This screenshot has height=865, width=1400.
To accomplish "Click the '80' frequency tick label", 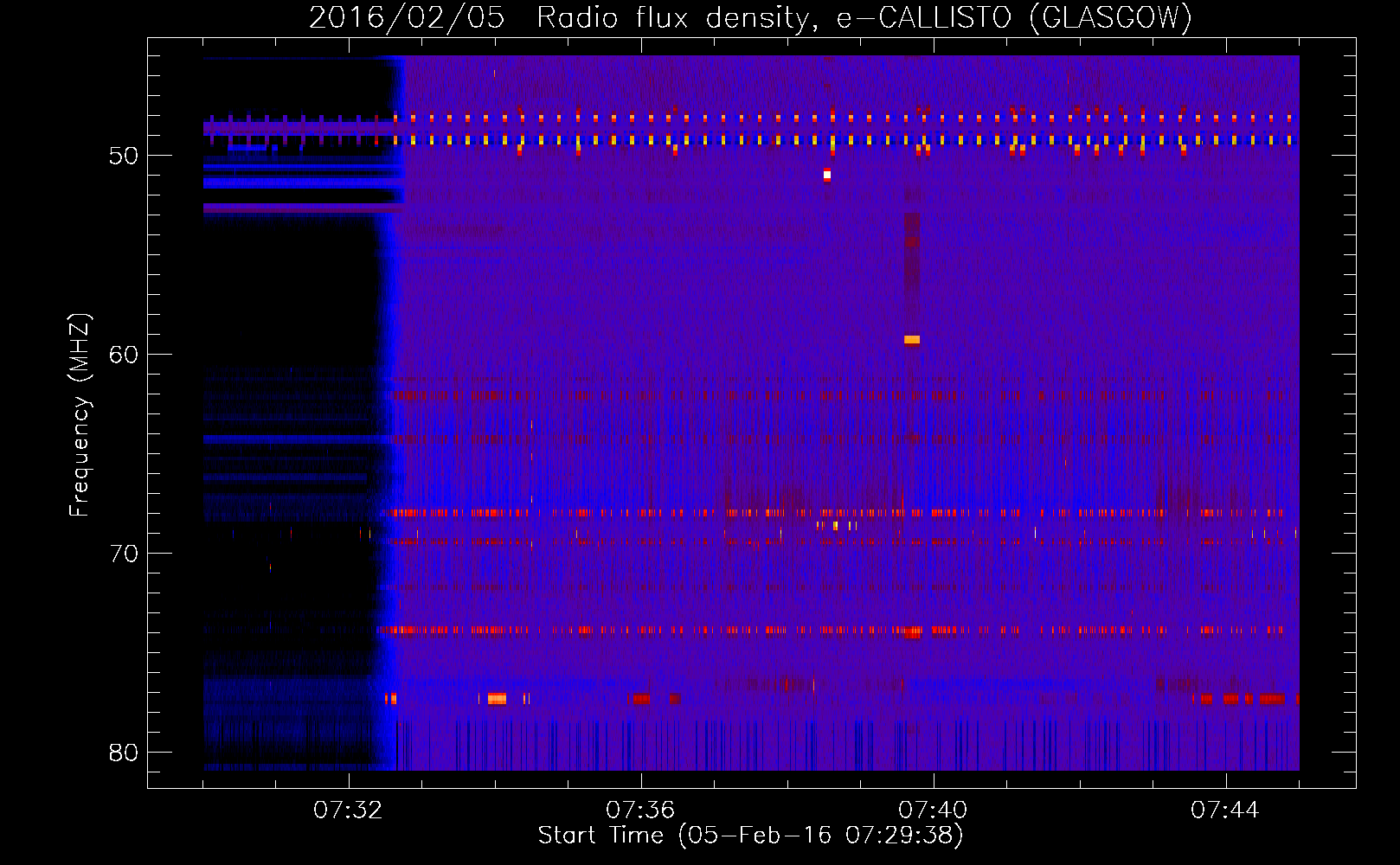I will (124, 753).
